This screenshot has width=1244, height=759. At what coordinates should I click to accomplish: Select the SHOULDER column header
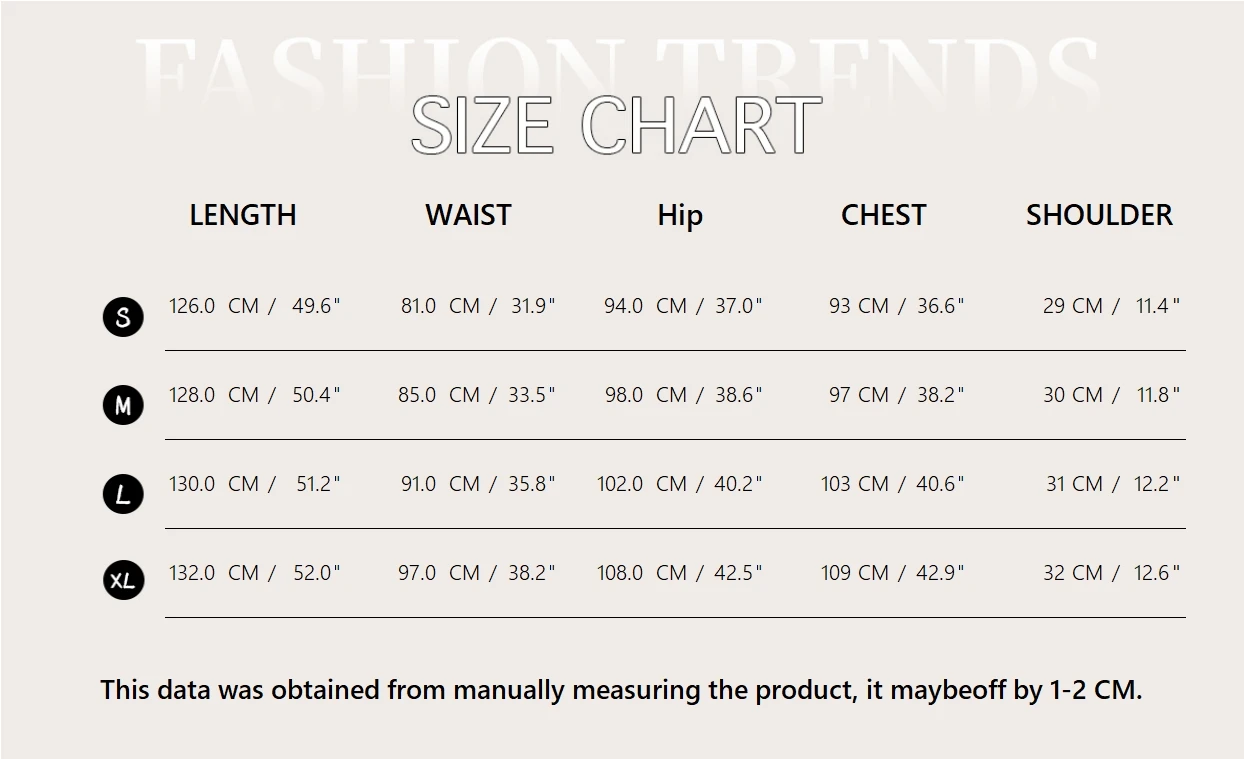pyautogui.click(x=1099, y=215)
